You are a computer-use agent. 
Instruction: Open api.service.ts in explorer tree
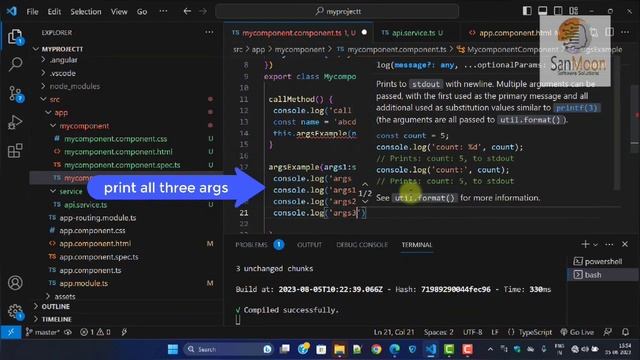[85, 204]
